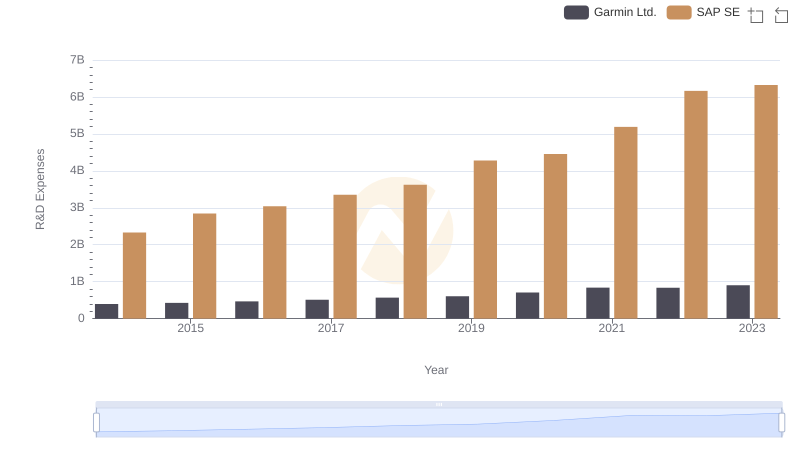Click the Garmin bar for 2020
The width and height of the screenshot is (800, 461).
[528, 305]
